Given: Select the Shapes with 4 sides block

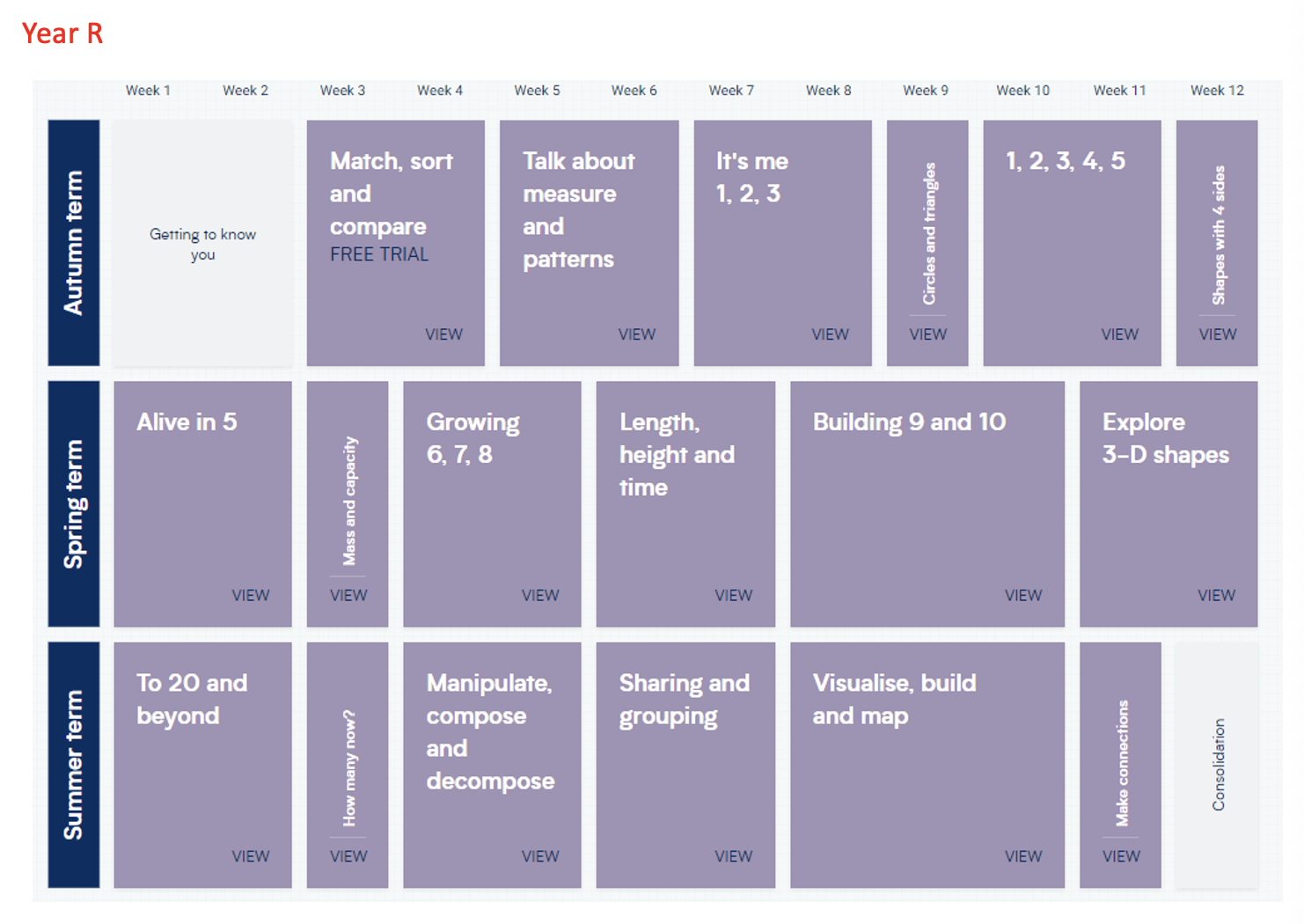Looking at the screenshot, I should pos(1217,242).
